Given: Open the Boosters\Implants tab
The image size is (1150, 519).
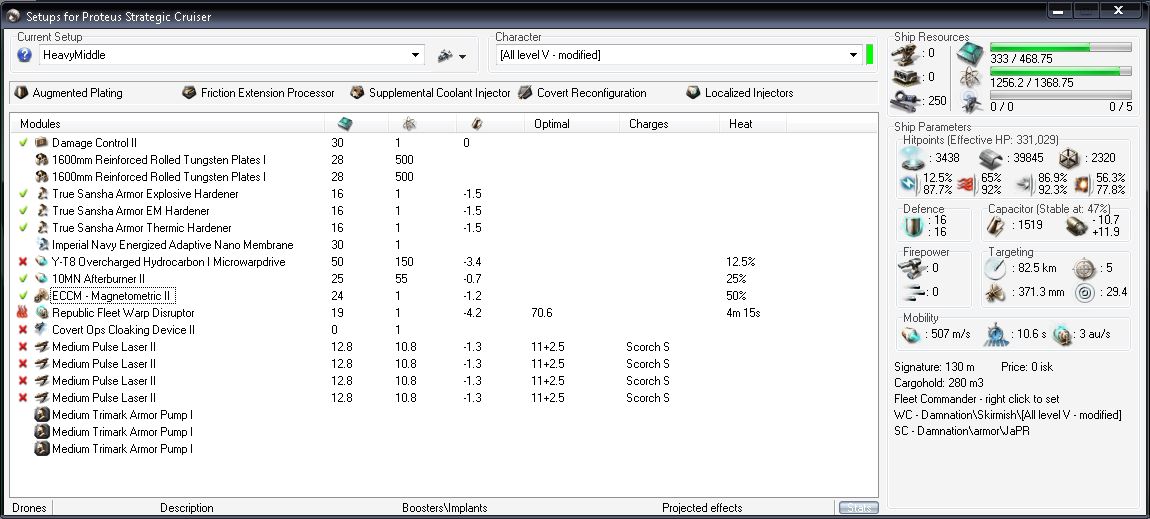Looking at the screenshot, I should [444, 508].
